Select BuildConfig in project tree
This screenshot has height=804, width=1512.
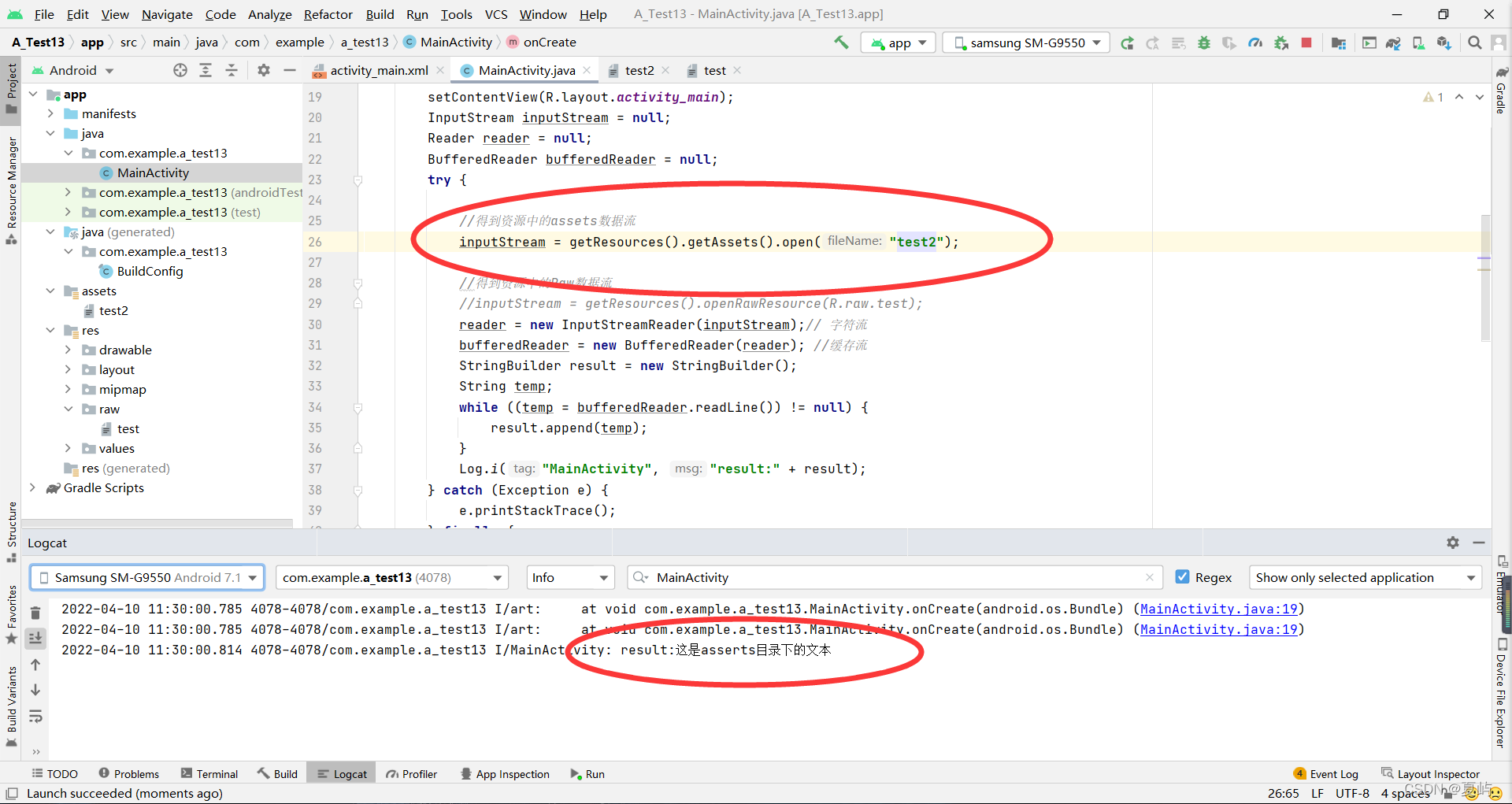150,271
